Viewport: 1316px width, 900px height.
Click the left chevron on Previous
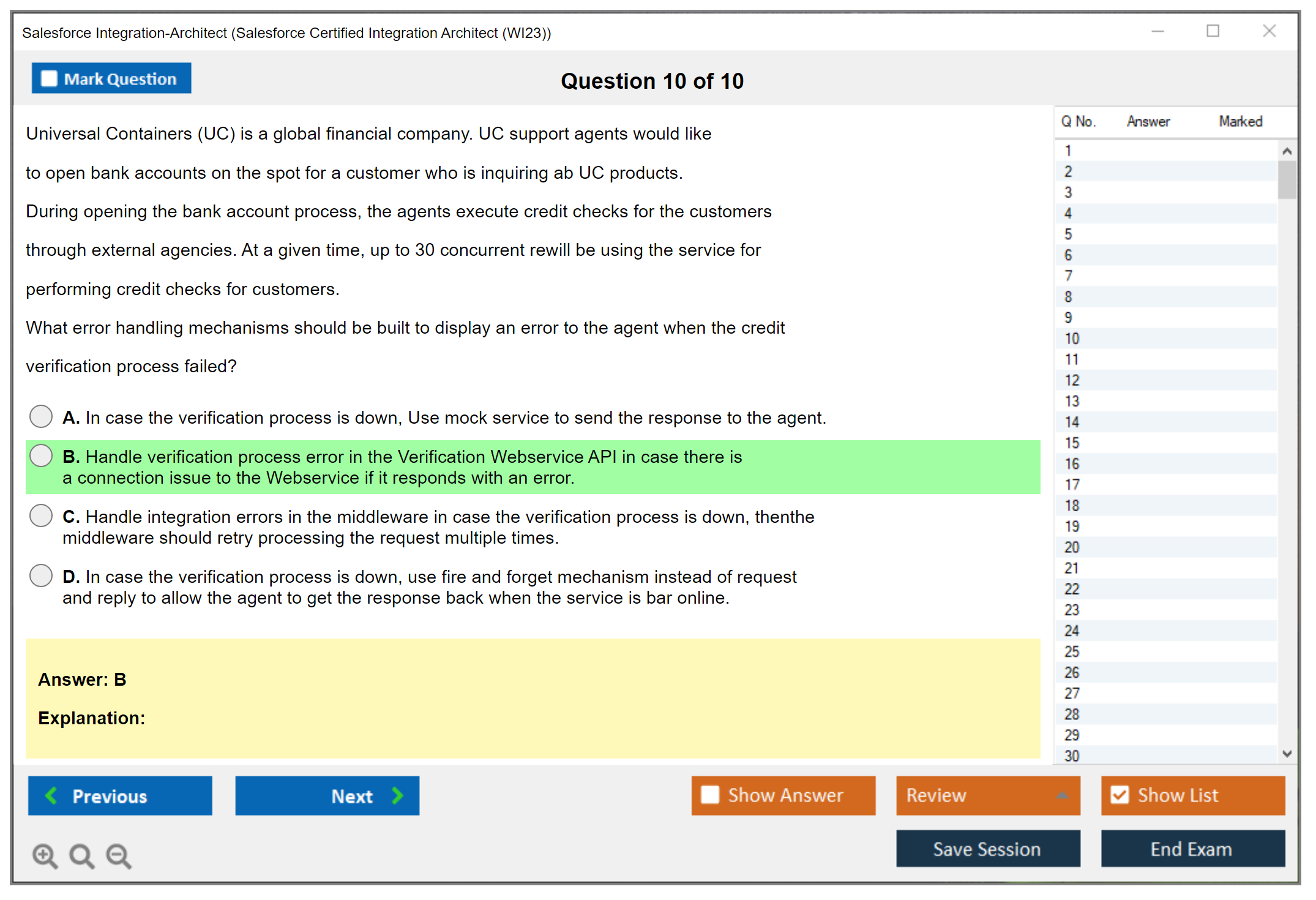tap(52, 795)
